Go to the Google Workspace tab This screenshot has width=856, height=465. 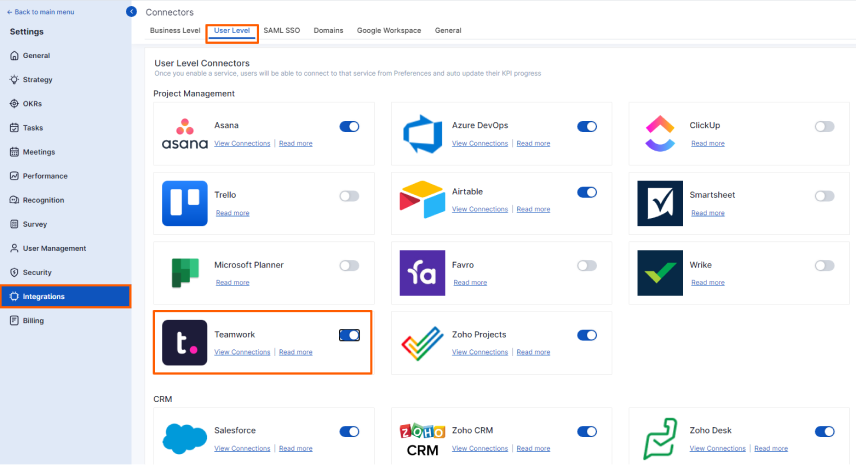click(x=389, y=31)
